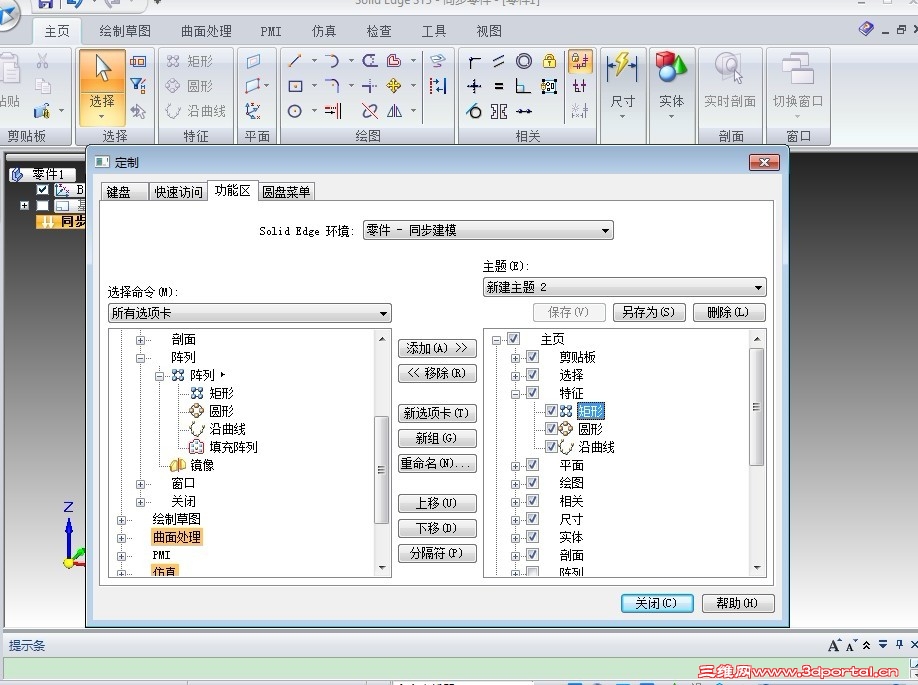Click the concentric constraint icon in 相关 group
Screen dimensions: 918x685
524,61
